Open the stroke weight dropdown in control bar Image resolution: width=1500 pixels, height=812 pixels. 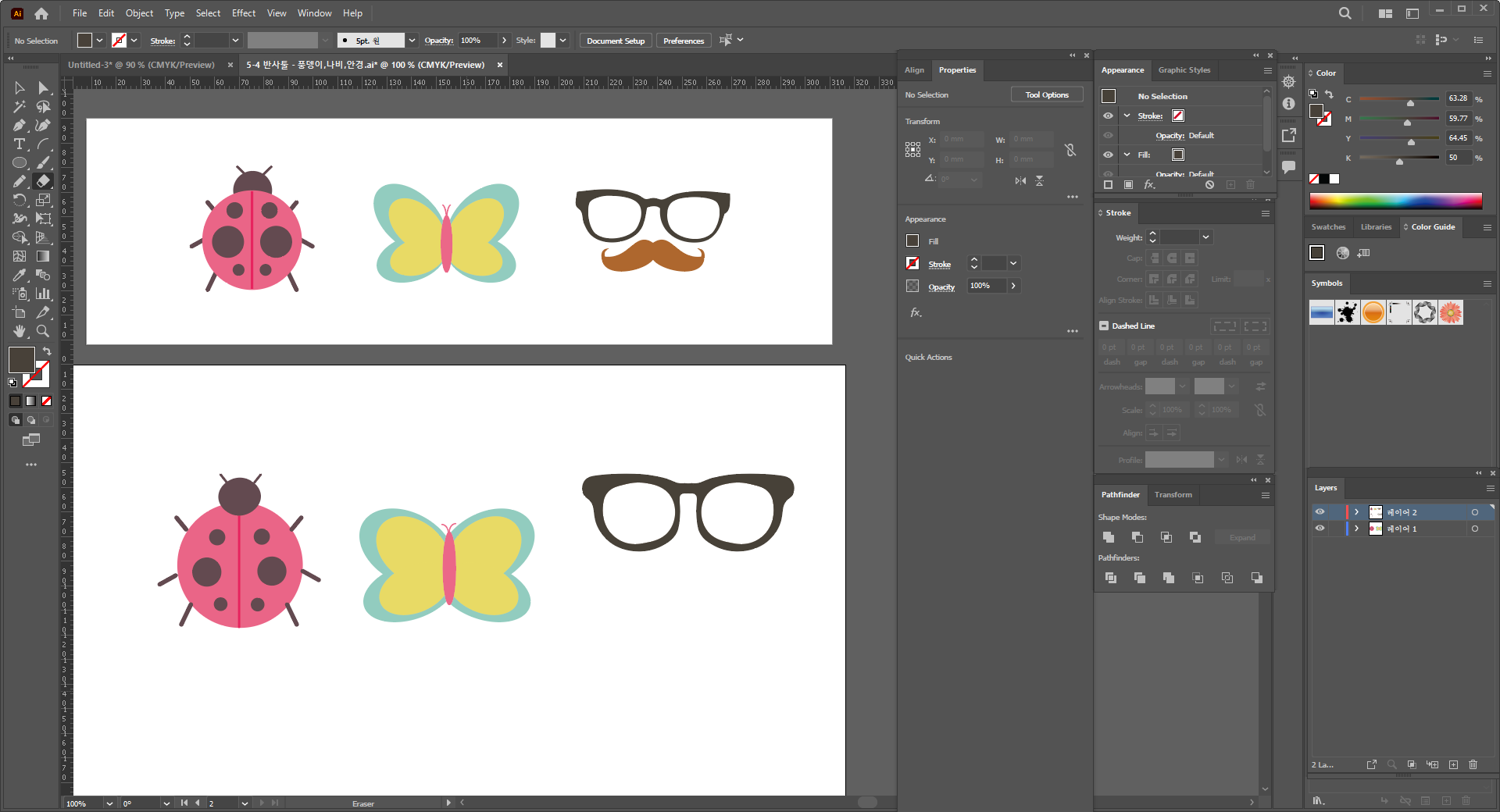(235, 41)
